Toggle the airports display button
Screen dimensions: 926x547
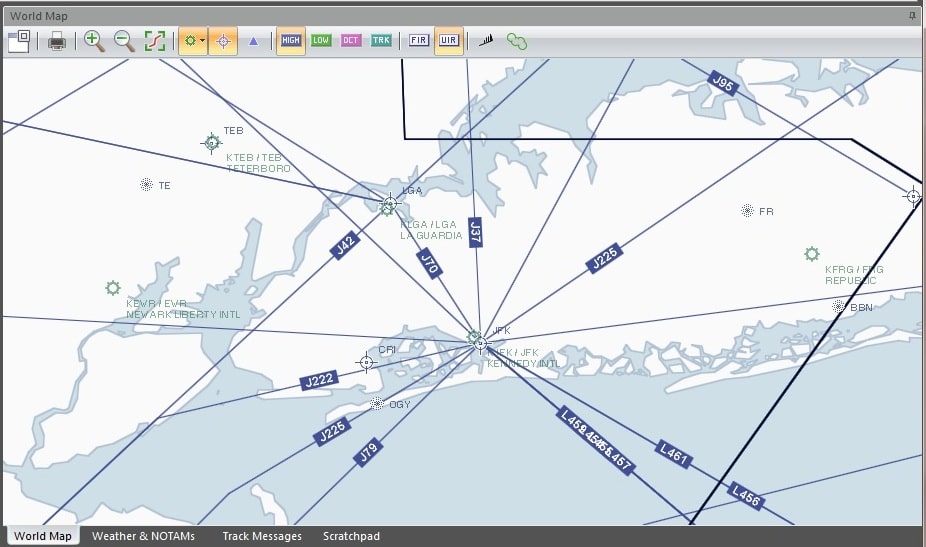click(189, 41)
